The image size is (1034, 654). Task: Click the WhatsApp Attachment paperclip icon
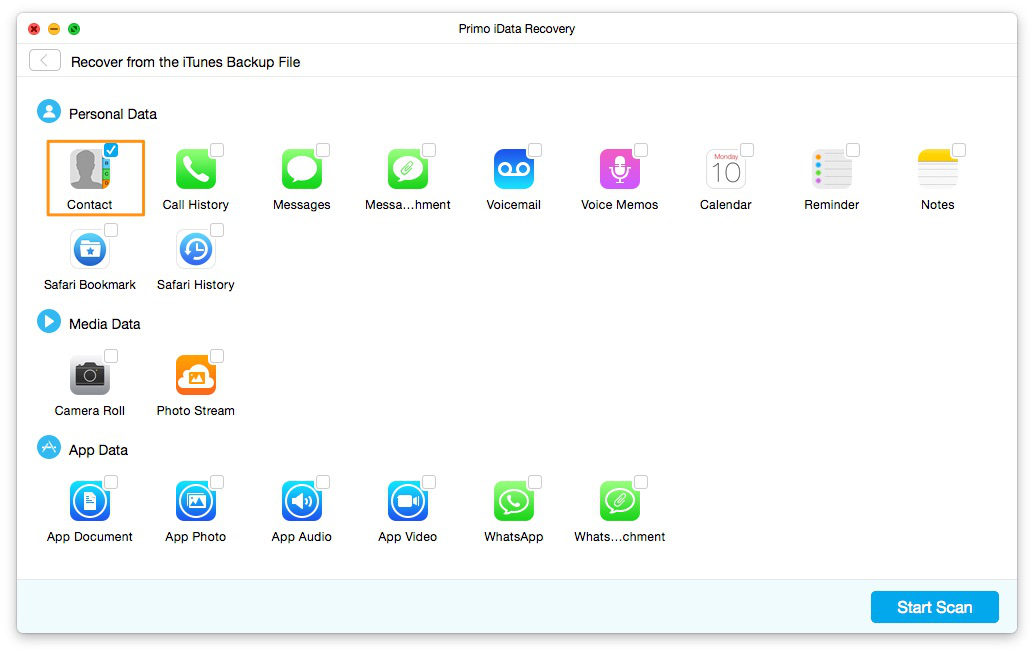tap(620, 501)
